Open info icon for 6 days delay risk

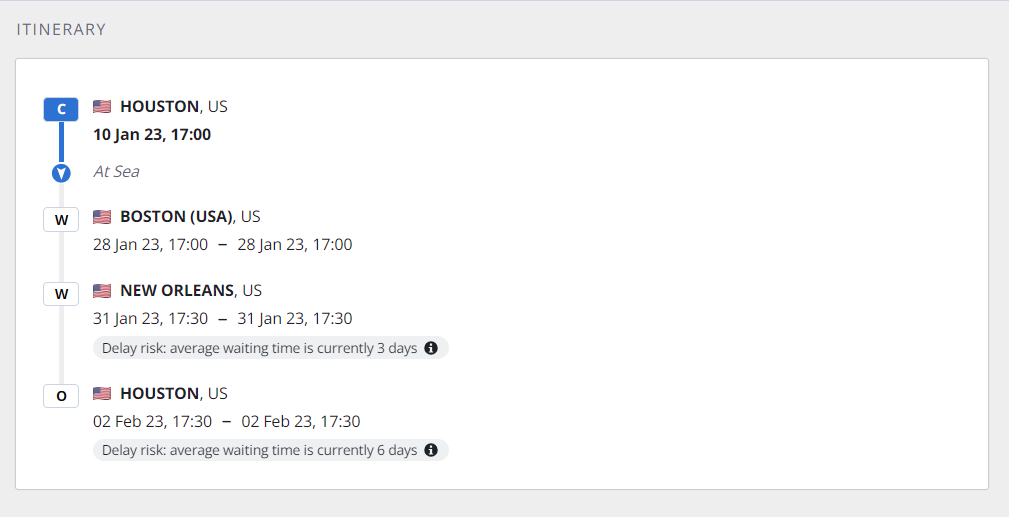point(431,450)
